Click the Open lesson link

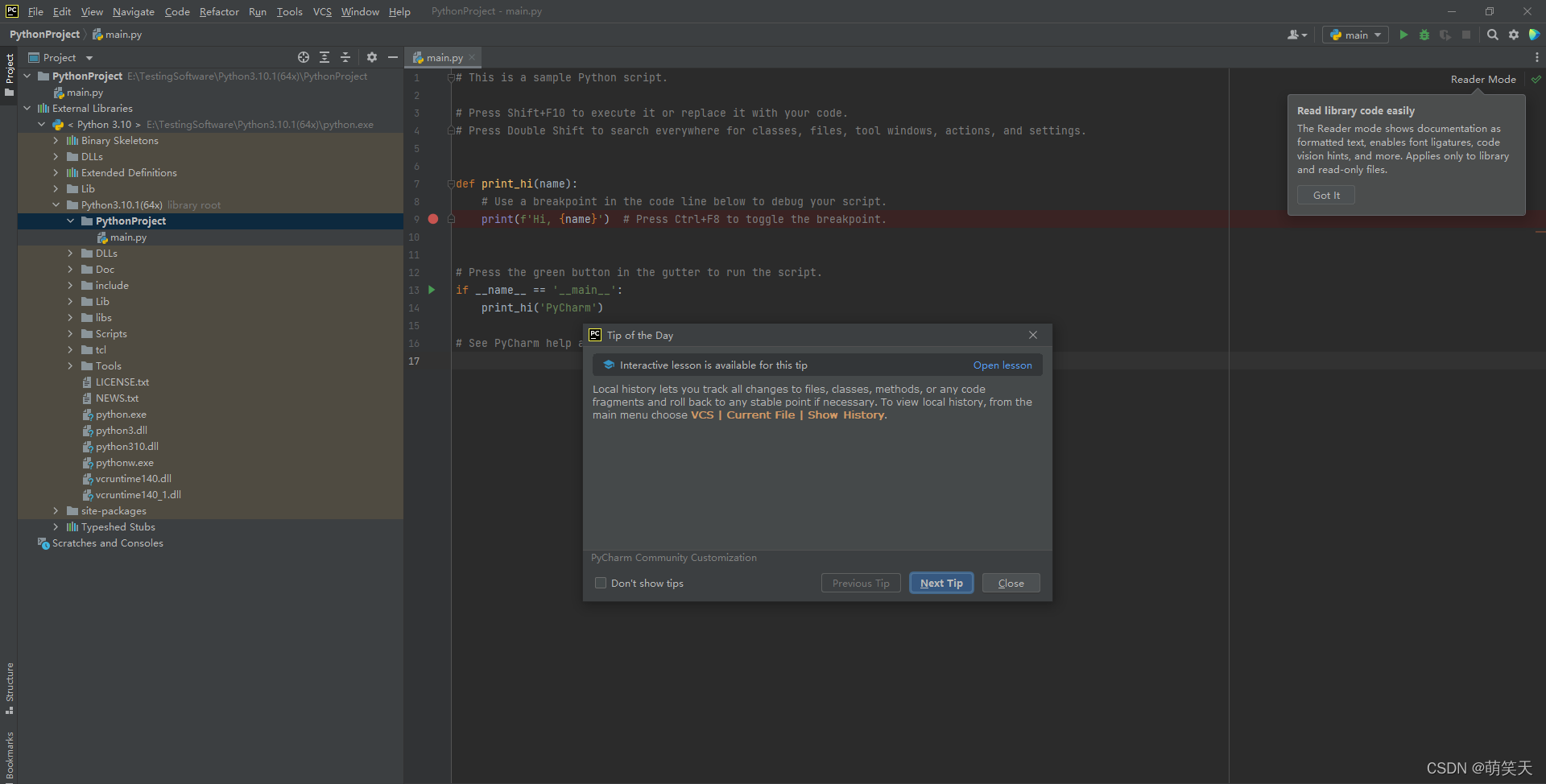coord(1002,365)
